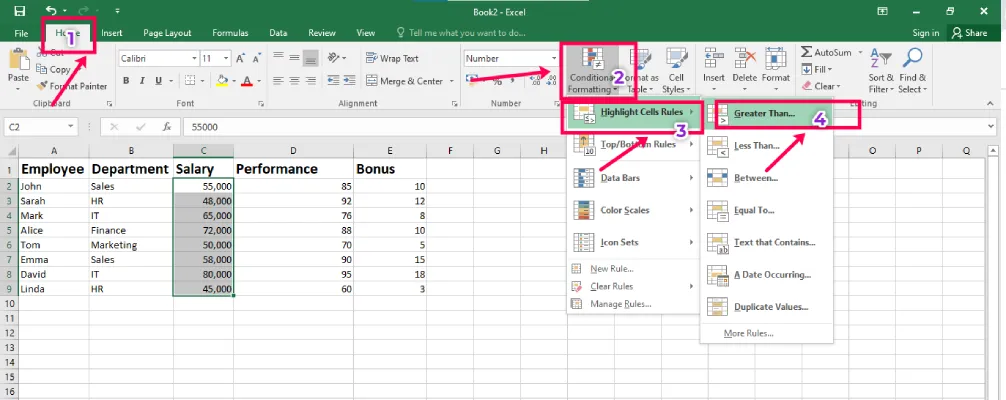The image size is (1006, 400).
Task: Open the Calibri font name dropdown
Action: tap(194, 58)
